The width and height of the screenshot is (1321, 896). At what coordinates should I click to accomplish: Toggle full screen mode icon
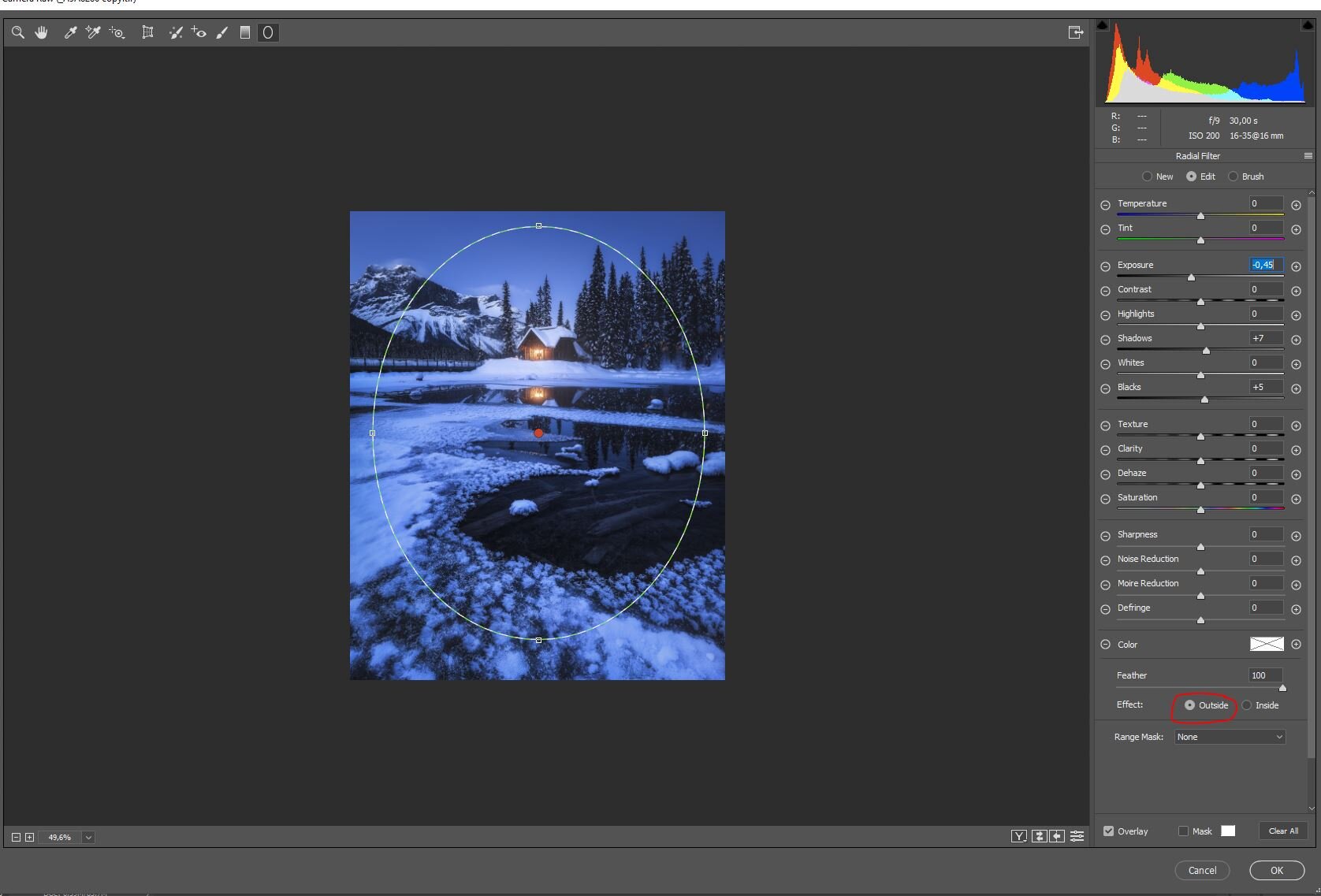pos(1076,32)
